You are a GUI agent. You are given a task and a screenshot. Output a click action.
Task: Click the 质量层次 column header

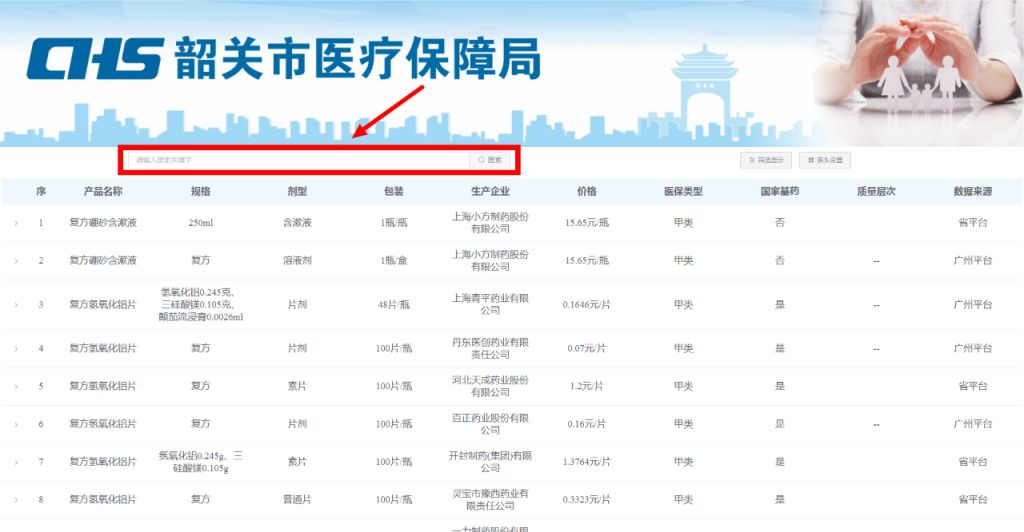[876, 191]
